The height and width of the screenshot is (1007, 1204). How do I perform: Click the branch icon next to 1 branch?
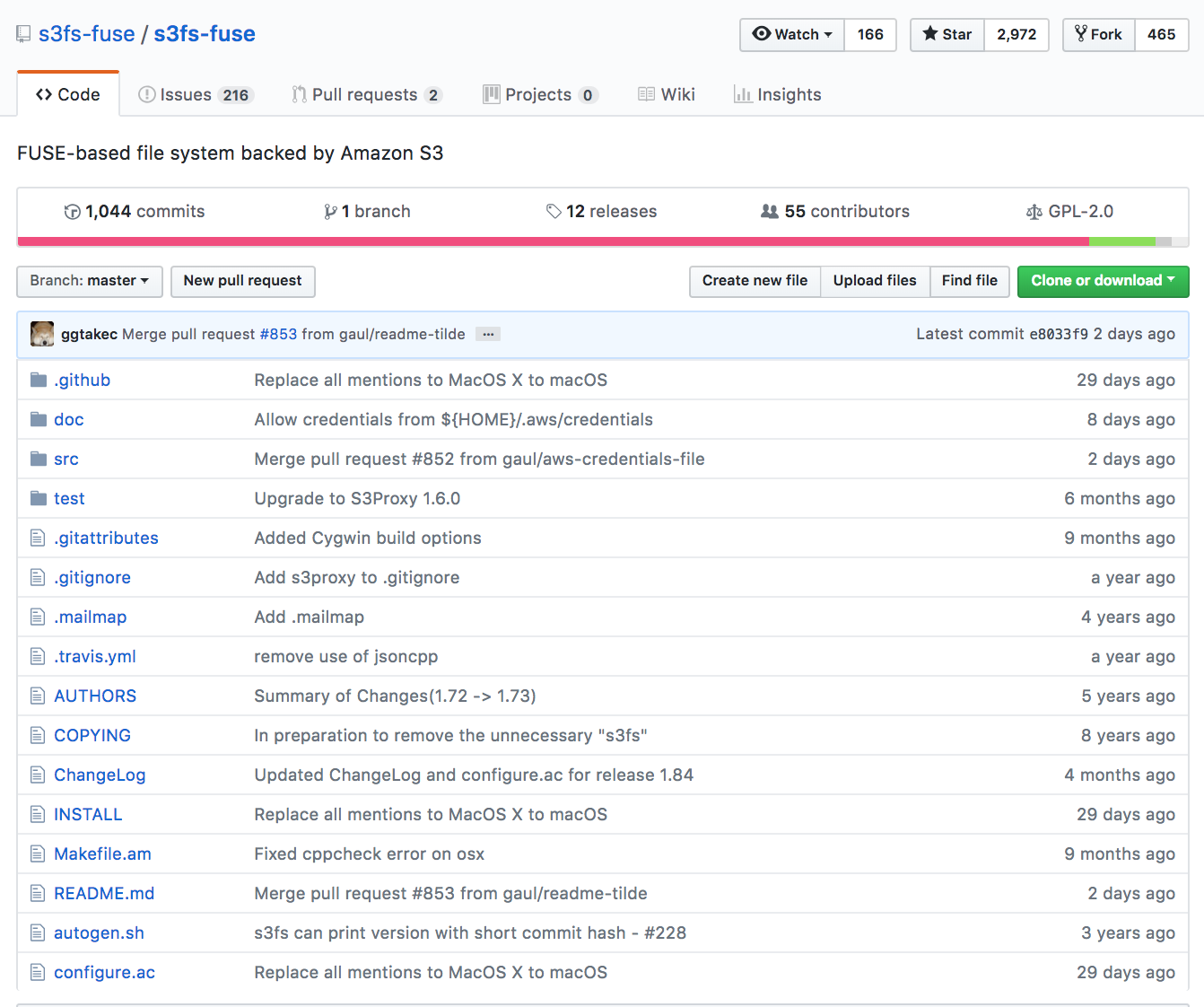click(330, 212)
